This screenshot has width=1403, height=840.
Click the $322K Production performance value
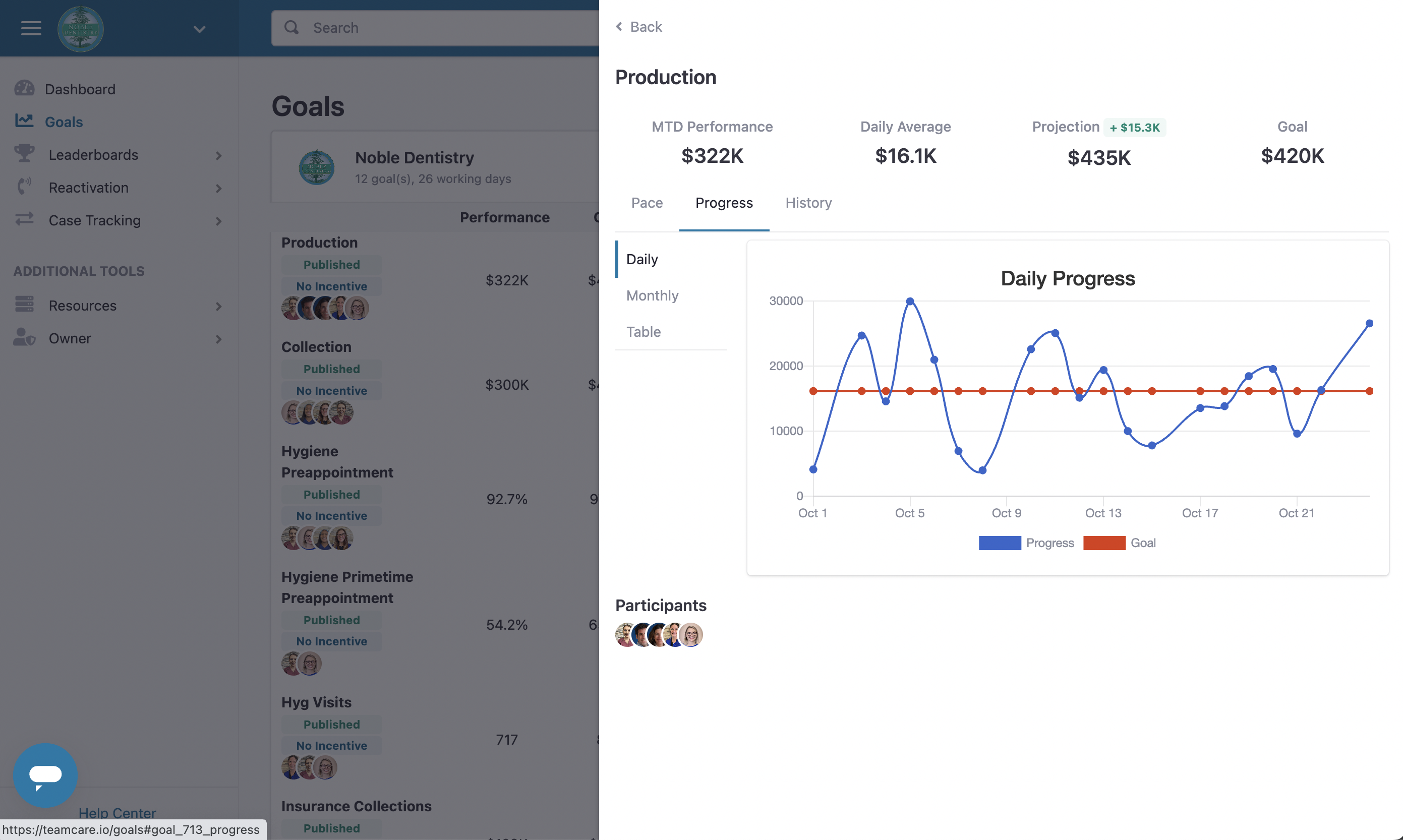point(507,280)
